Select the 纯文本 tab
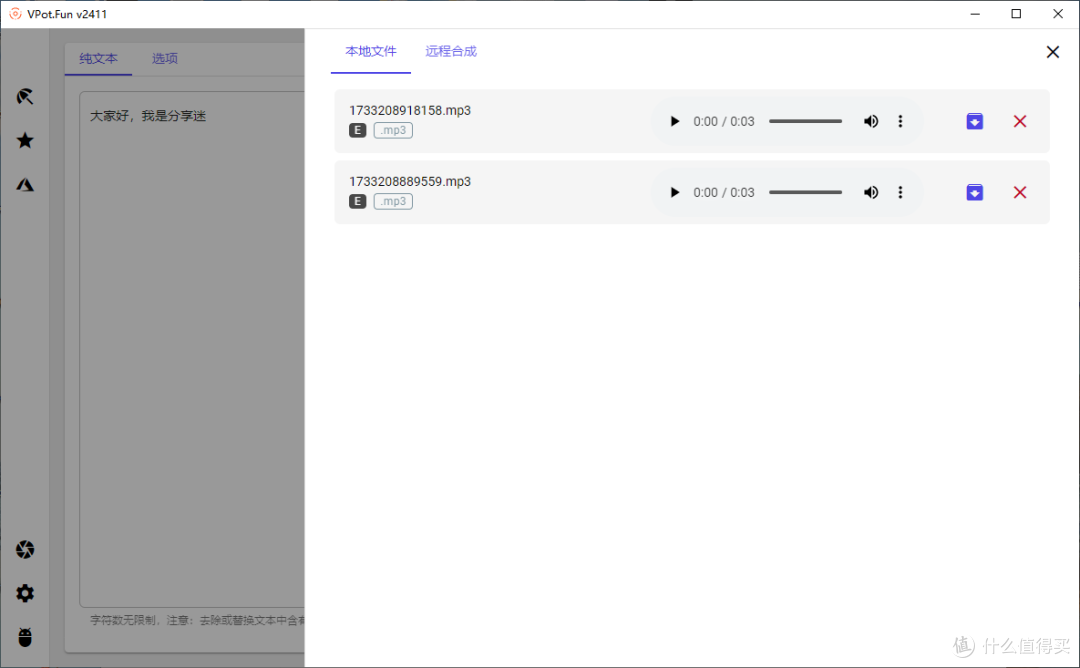This screenshot has width=1080, height=668. click(98, 59)
